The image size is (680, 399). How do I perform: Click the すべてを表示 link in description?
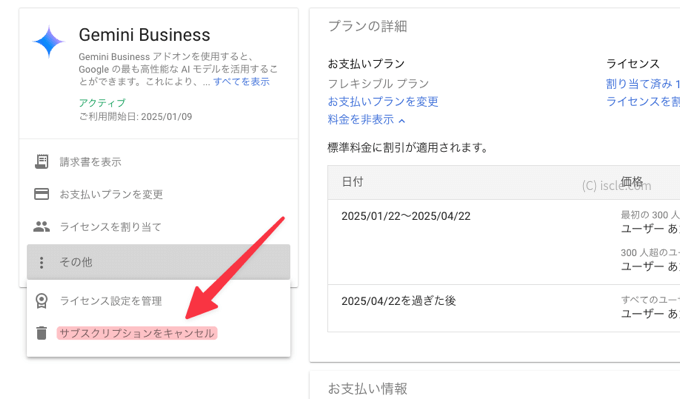pos(241,82)
